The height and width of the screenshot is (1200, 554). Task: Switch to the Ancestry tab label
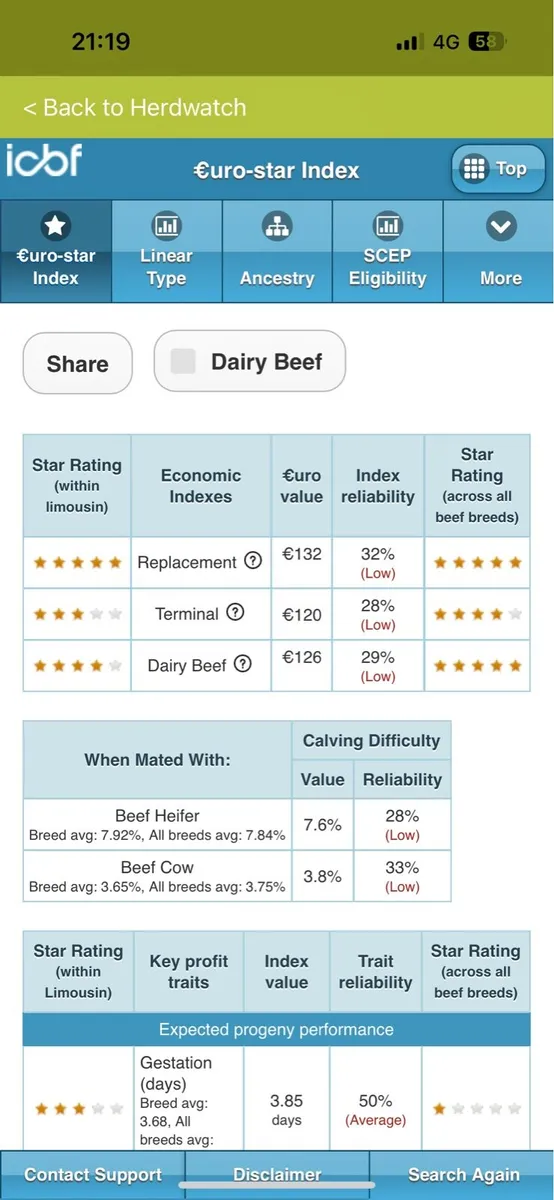(x=277, y=279)
